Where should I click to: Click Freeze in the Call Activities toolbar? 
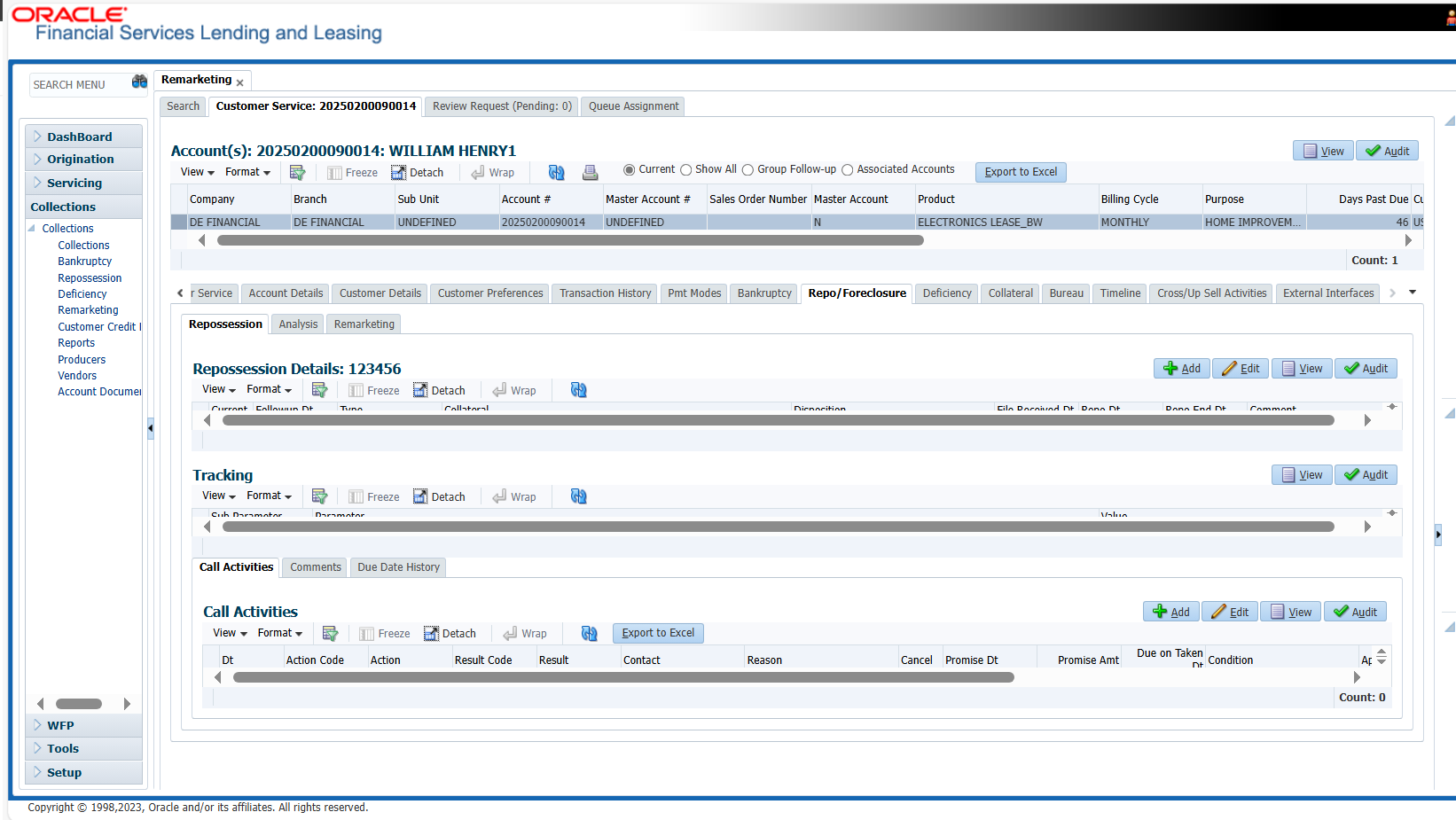(x=385, y=634)
